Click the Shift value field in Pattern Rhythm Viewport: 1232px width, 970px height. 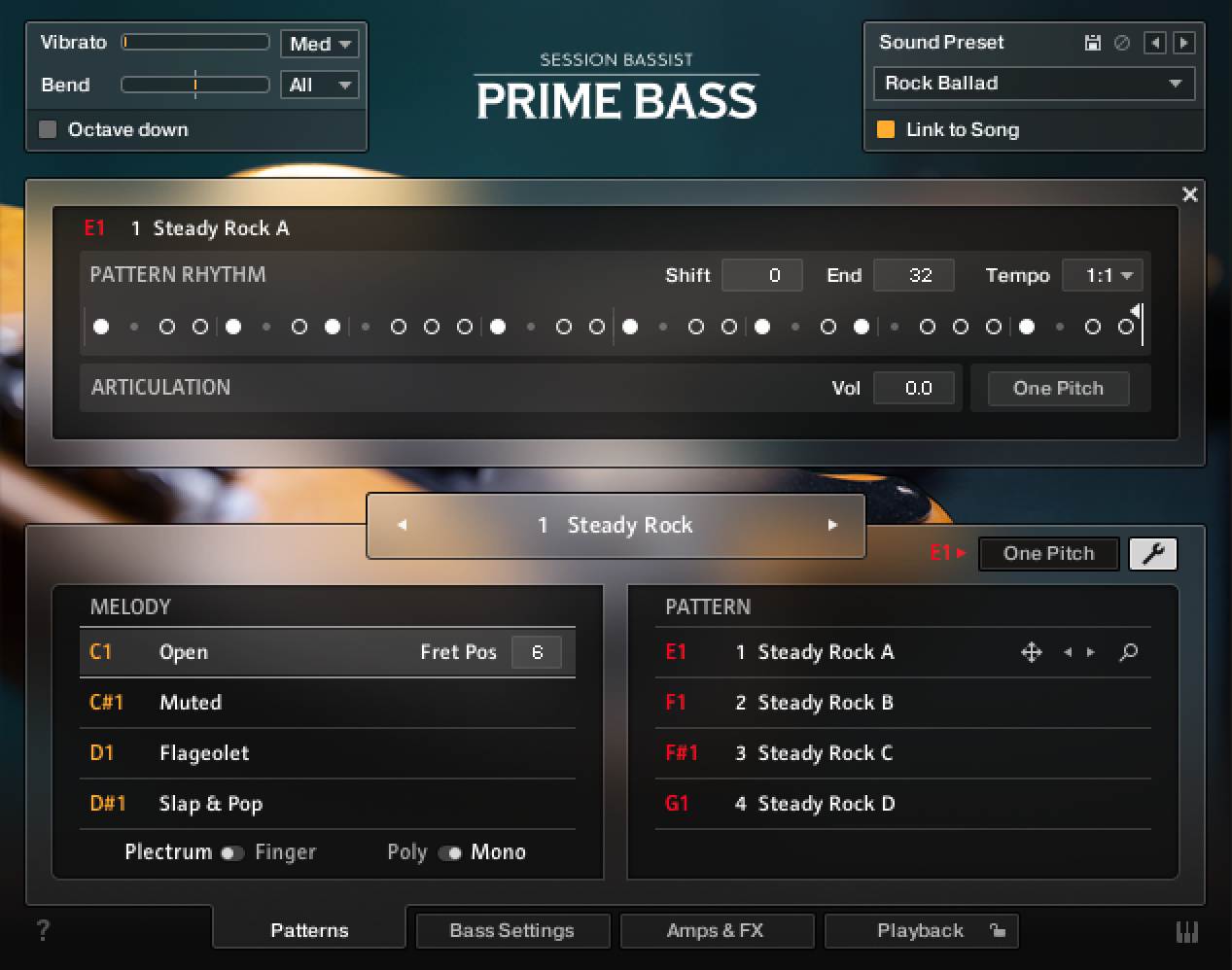pos(761,275)
